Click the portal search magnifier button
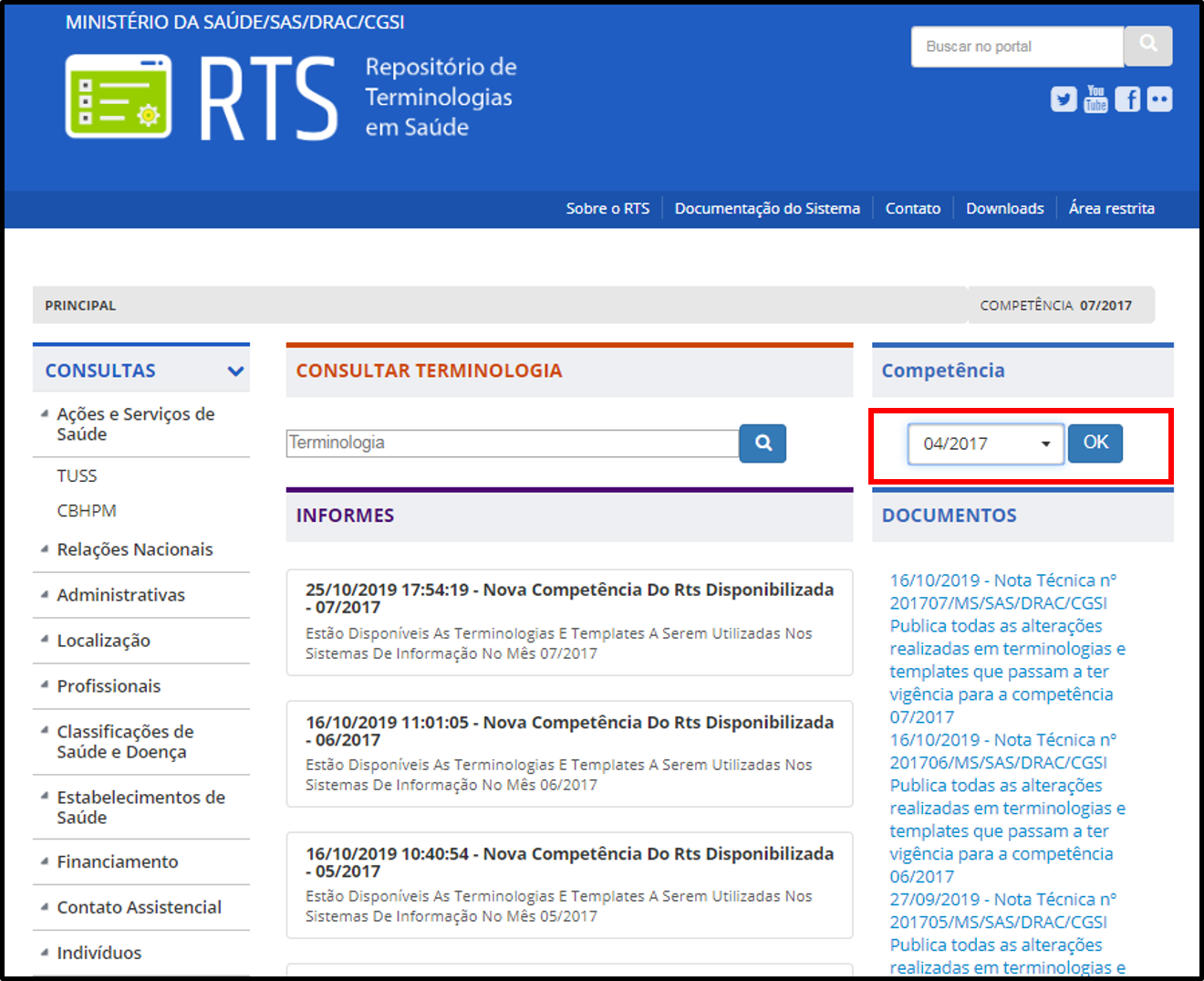The image size is (1204, 981). click(1147, 46)
